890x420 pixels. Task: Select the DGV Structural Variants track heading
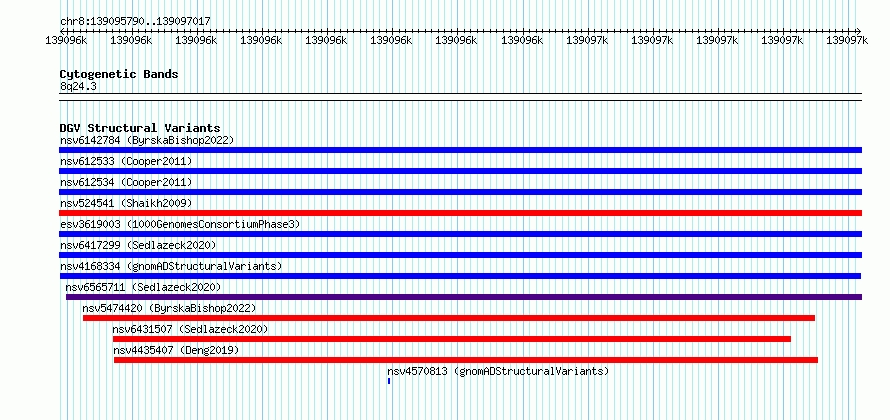140,128
